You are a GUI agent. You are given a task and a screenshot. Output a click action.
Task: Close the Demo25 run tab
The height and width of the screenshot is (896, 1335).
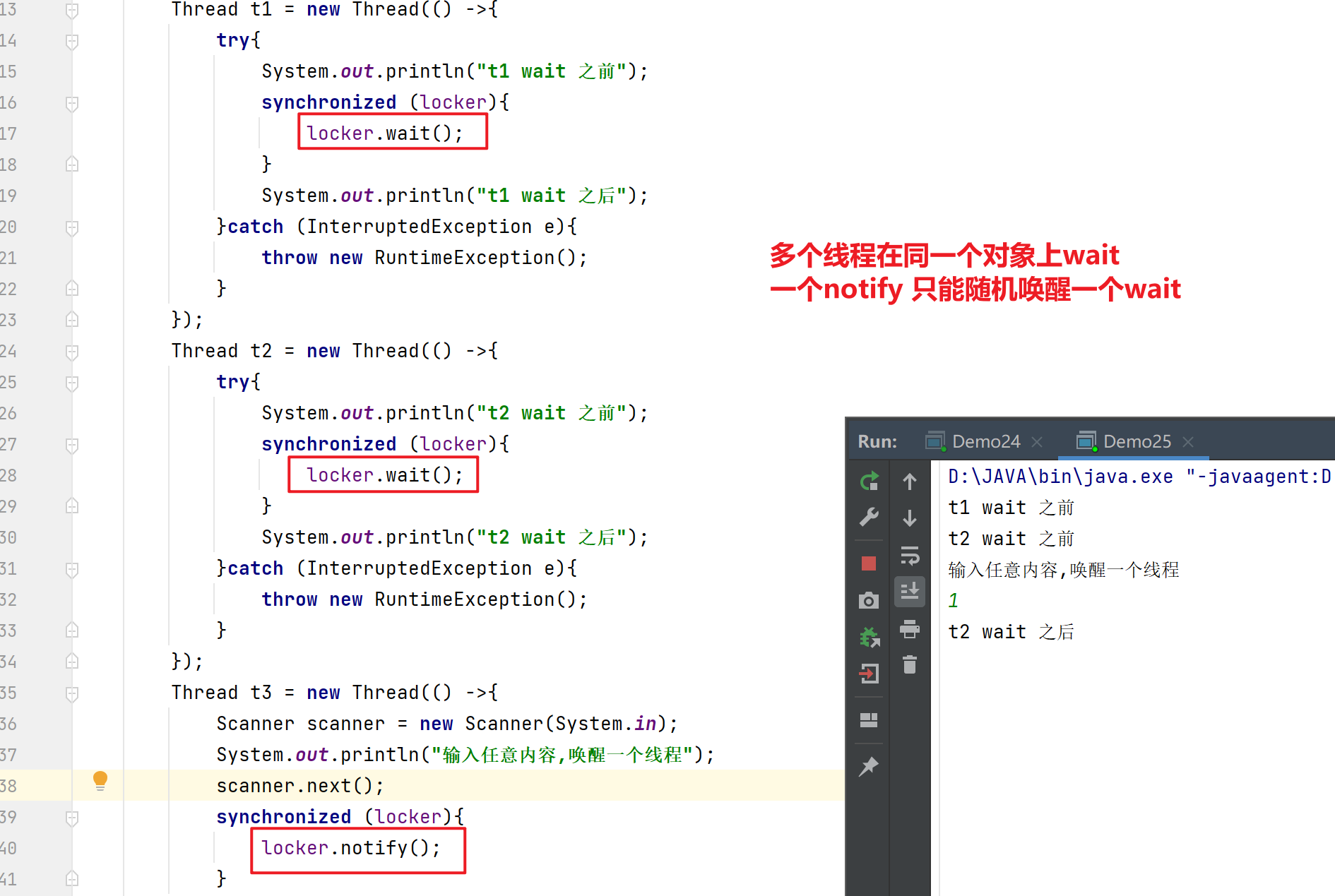(1188, 442)
